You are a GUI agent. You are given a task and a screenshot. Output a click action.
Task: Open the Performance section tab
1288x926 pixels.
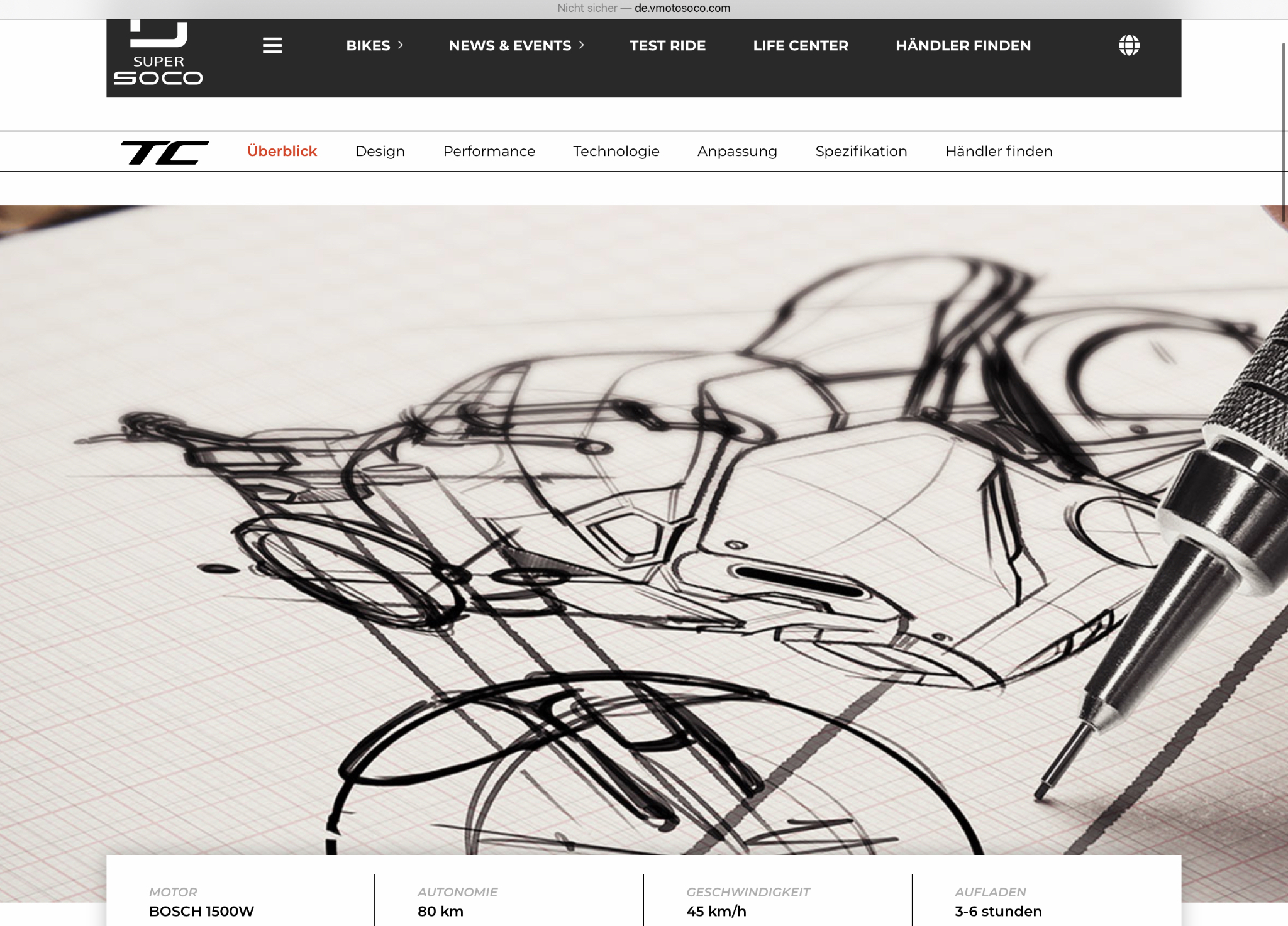click(489, 152)
